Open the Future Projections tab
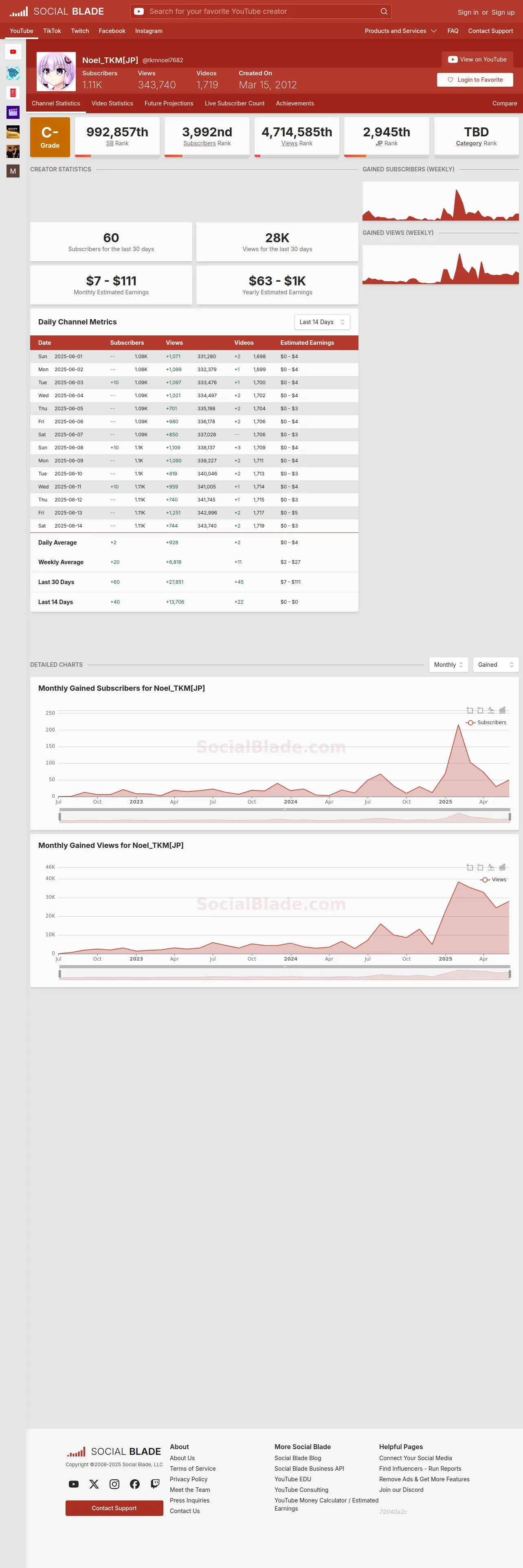The image size is (523, 1568). (169, 103)
